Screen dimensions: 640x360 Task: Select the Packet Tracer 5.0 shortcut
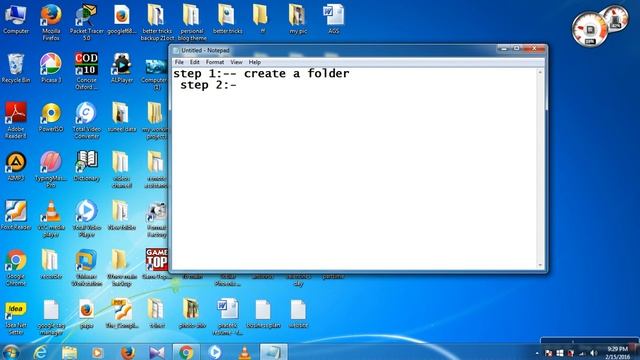pos(87,22)
